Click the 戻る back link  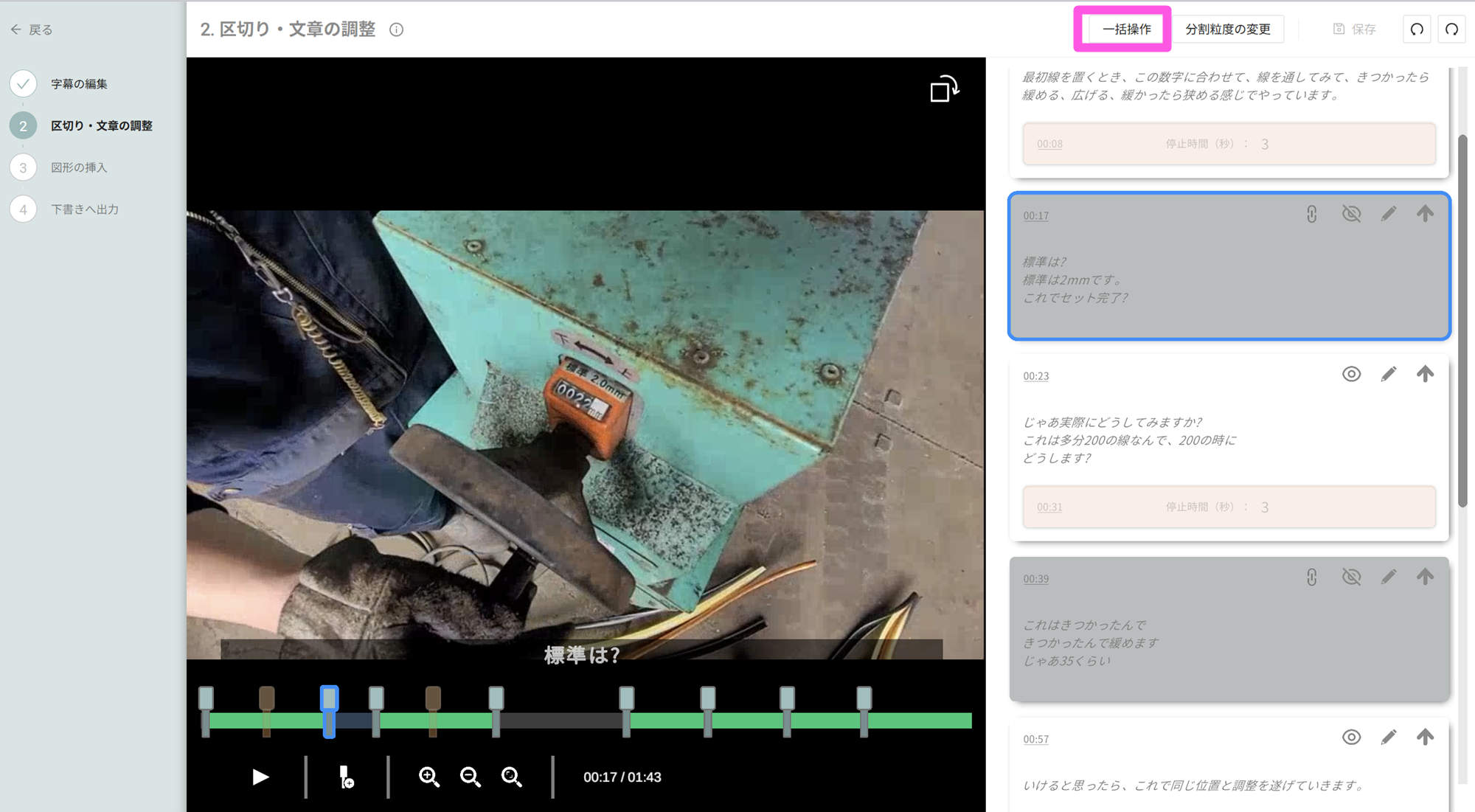(x=32, y=30)
